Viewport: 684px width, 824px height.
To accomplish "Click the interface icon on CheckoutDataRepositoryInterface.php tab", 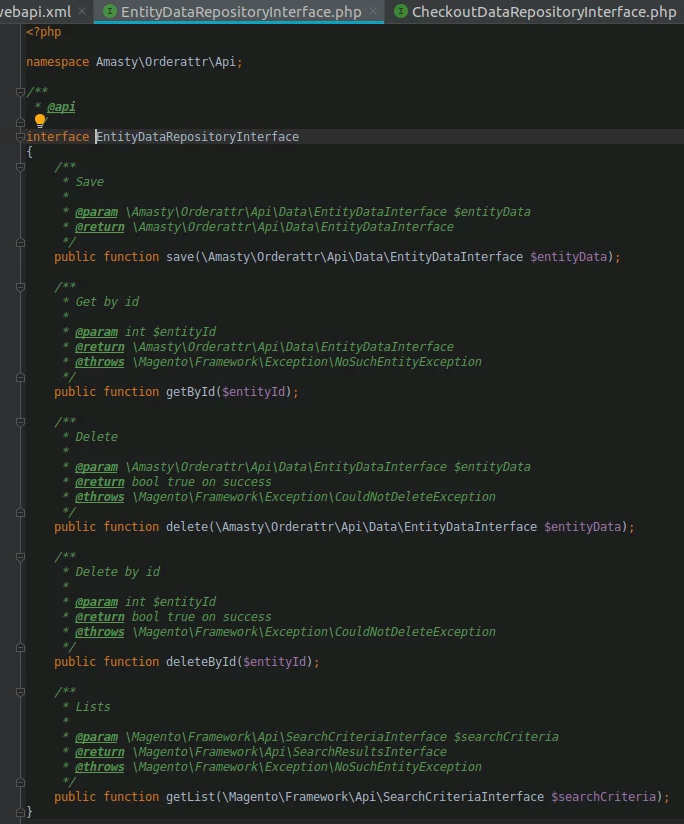I will tap(401, 12).
